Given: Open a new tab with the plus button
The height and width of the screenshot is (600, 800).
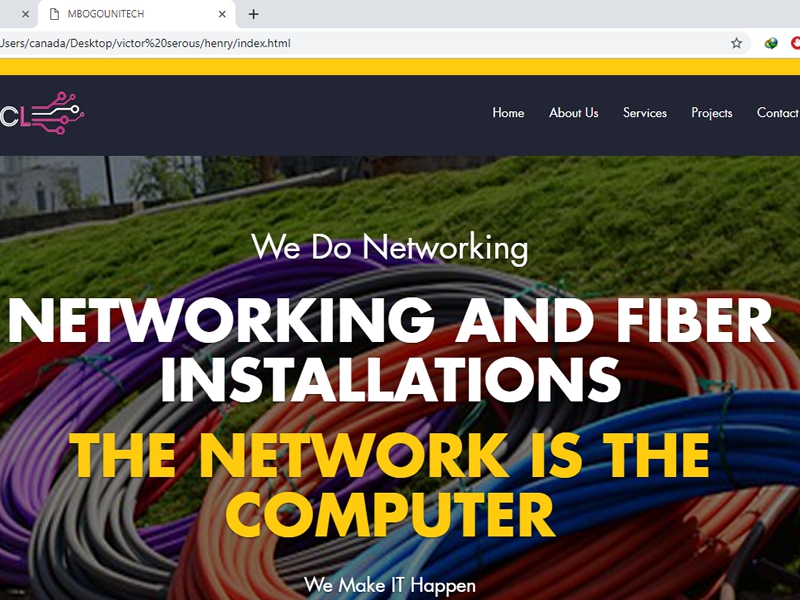Looking at the screenshot, I should pyautogui.click(x=253, y=14).
